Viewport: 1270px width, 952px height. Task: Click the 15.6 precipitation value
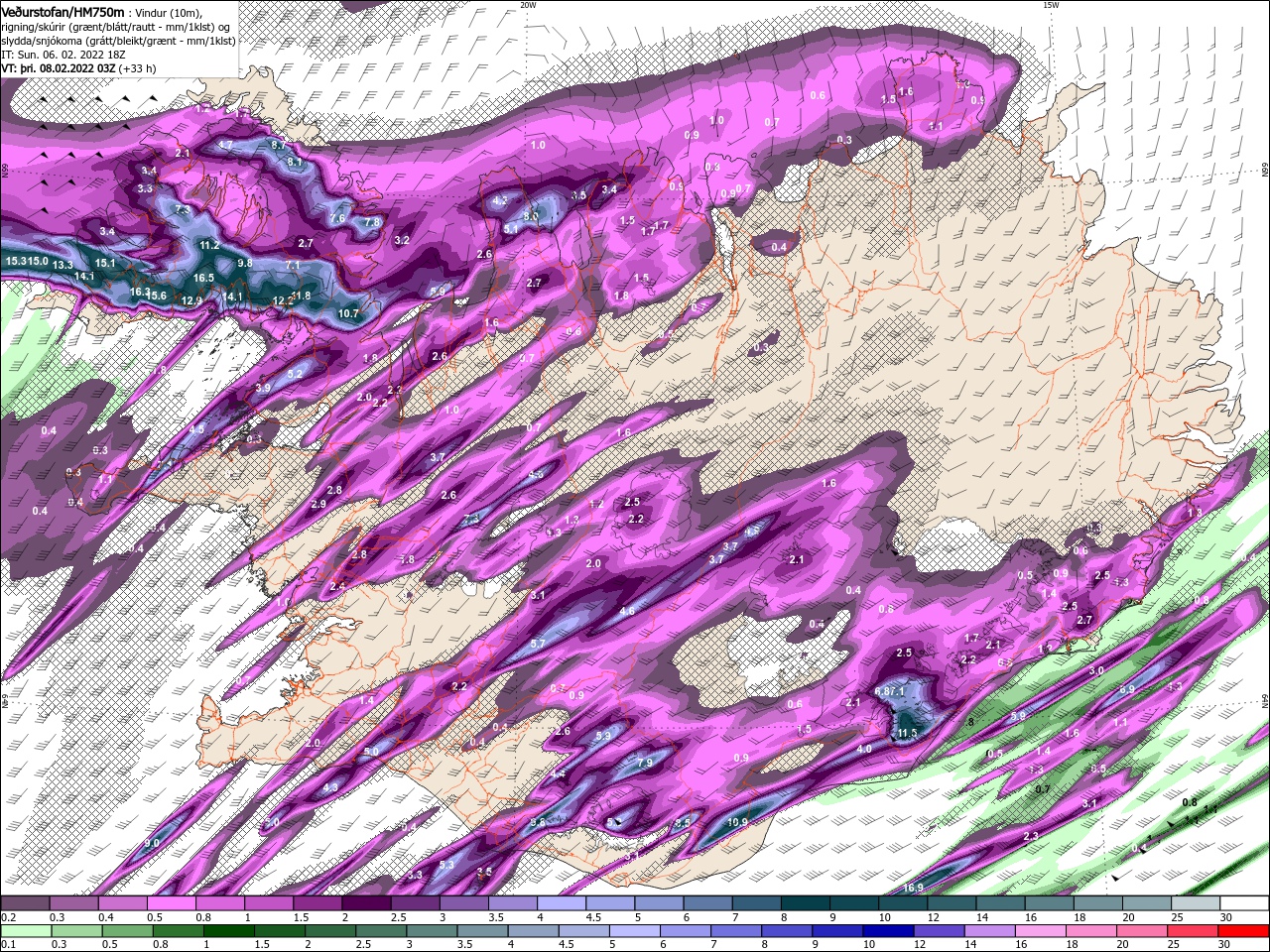pyautogui.click(x=157, y=296)
